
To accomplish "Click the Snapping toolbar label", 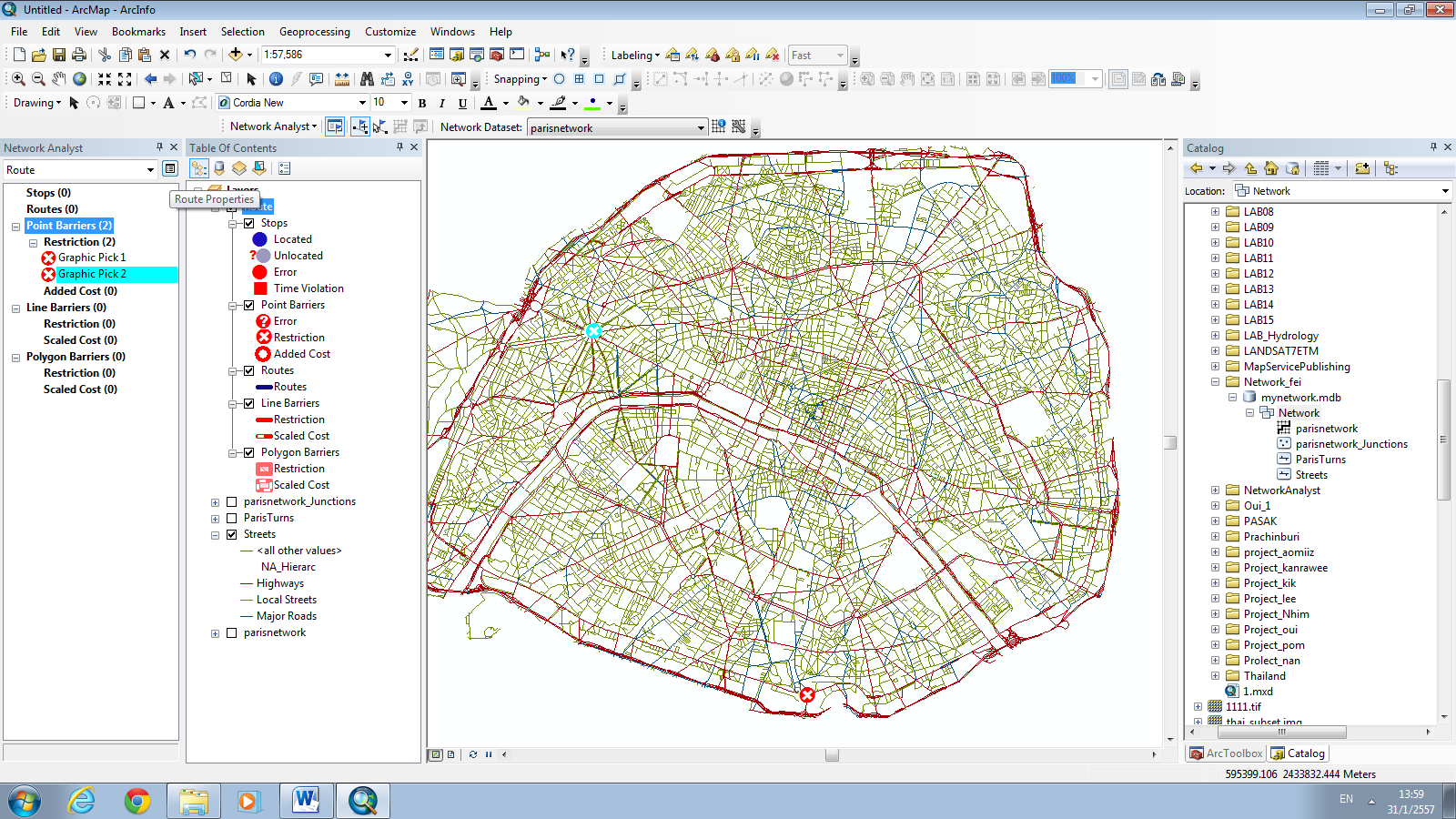I will click(x=518, y=78).
